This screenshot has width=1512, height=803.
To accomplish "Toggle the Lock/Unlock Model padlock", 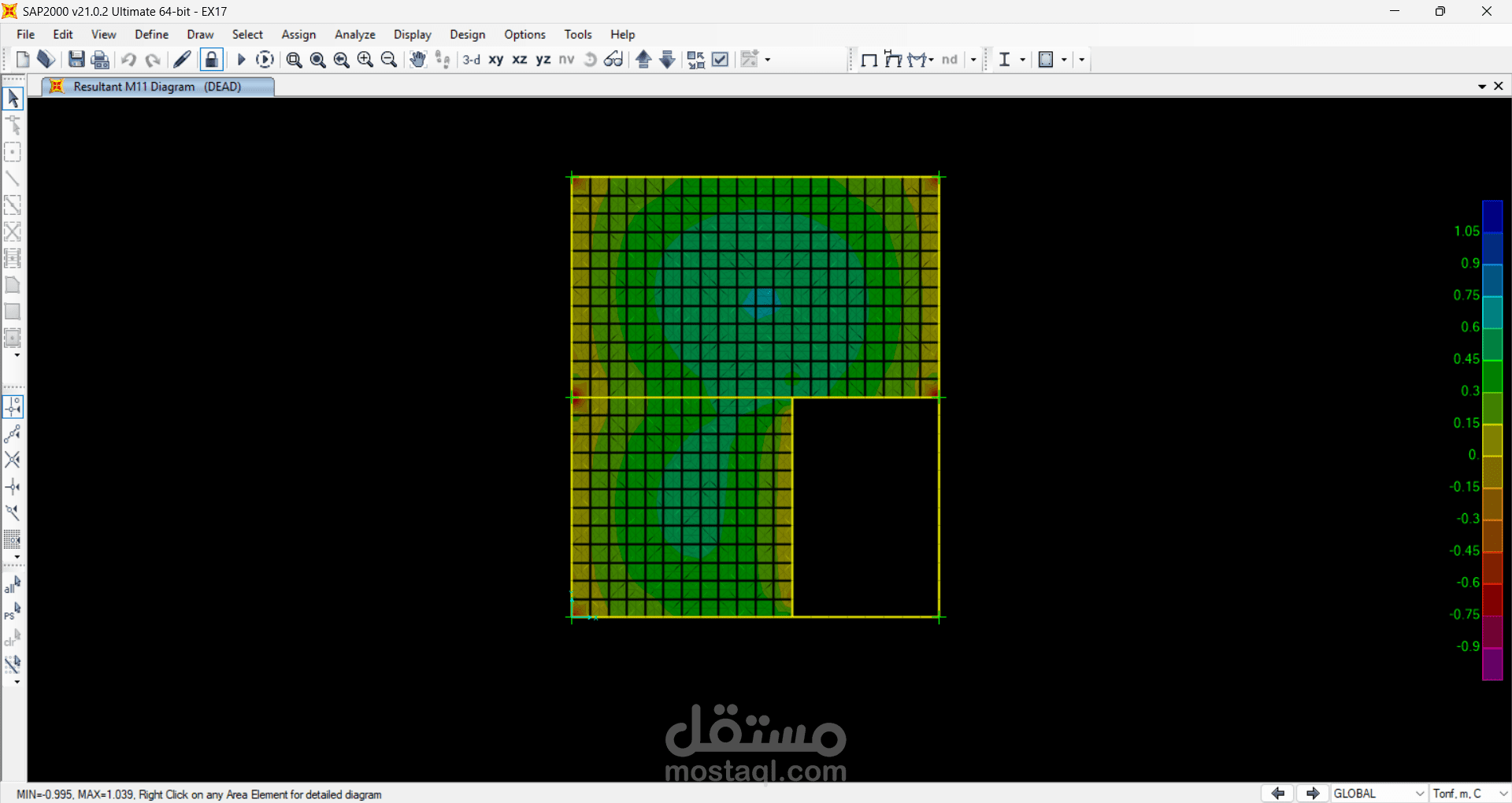I will [211, 60].
